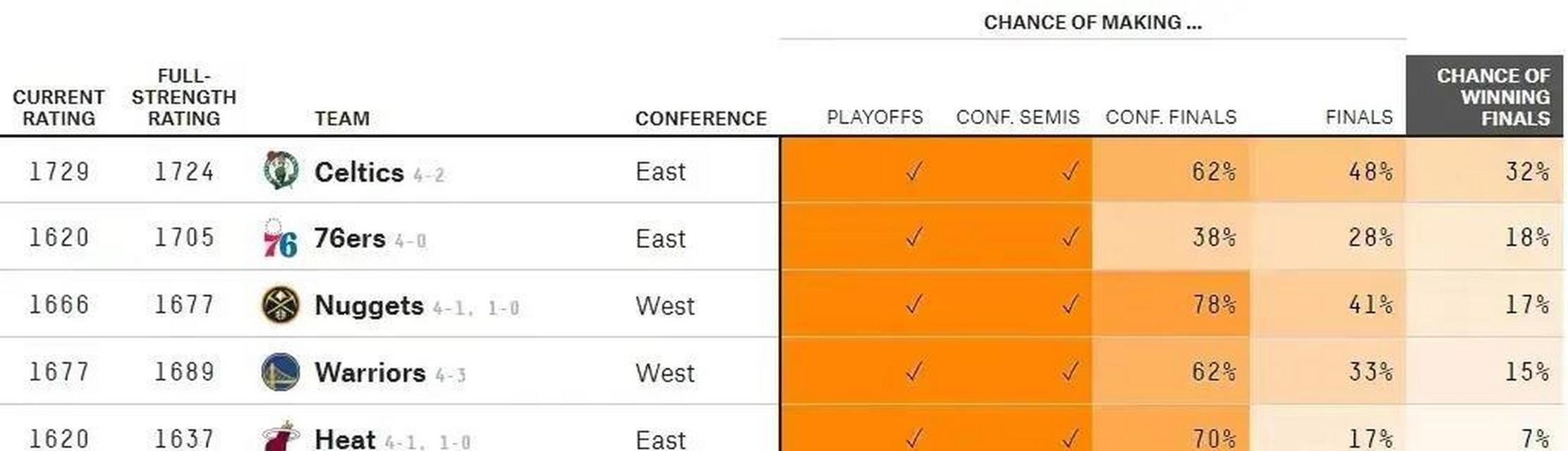This screenshot has height=451, width=1568.
Task: Click the Celtics 32% winning finals cell
Action: tap(1484, 170)
